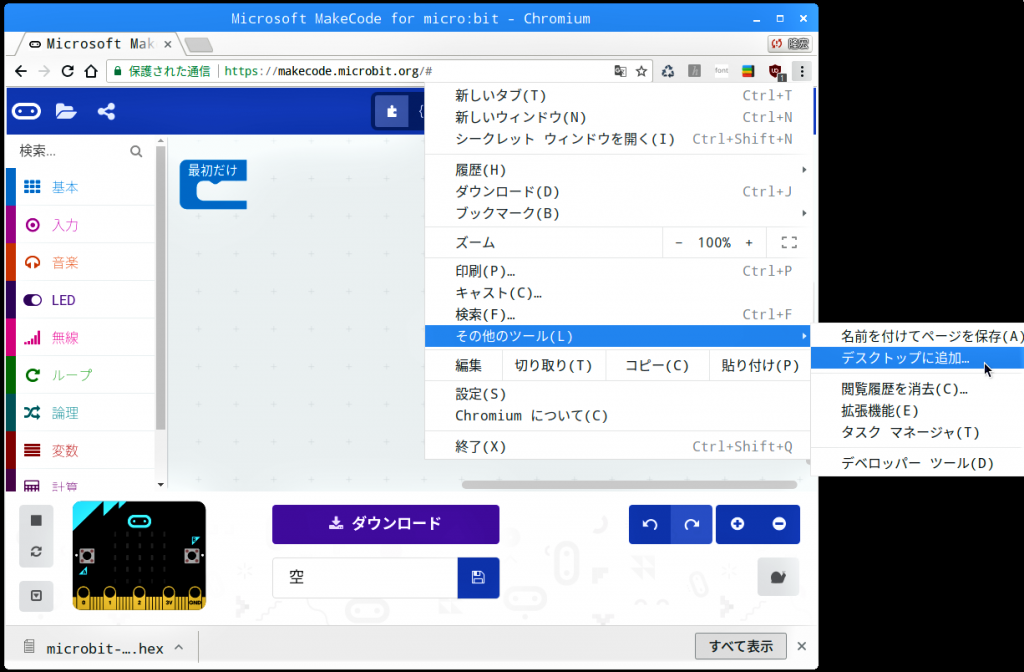
Task: Zoom in the block workspace
Action: coord(737,524)
